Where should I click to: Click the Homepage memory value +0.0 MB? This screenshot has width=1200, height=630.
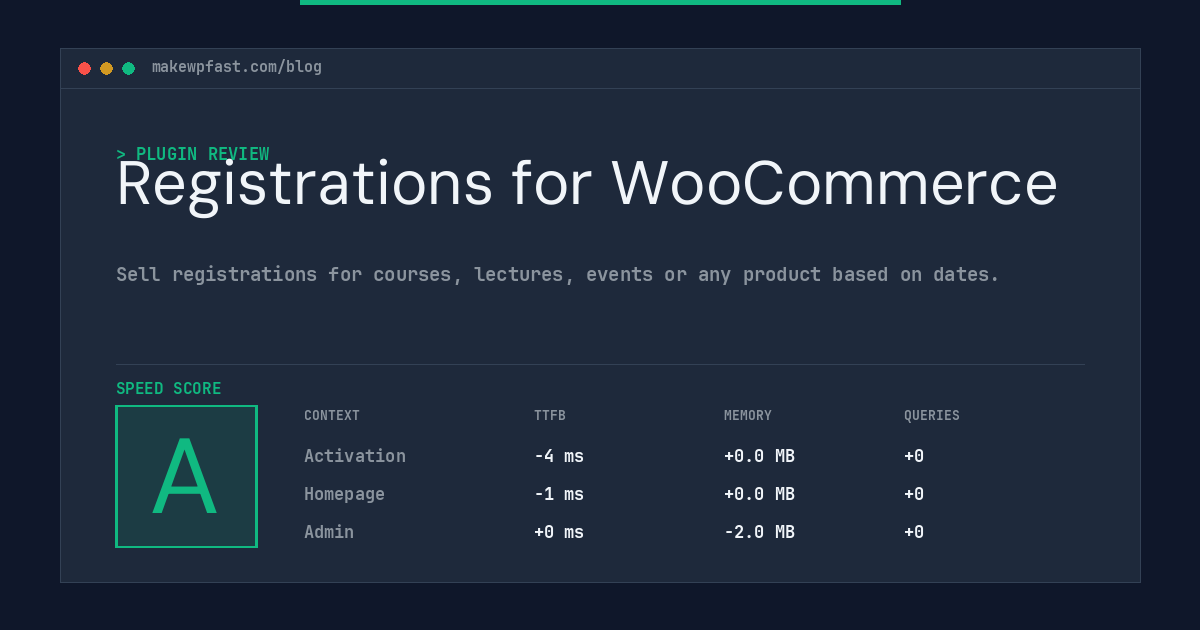(759, 494)
